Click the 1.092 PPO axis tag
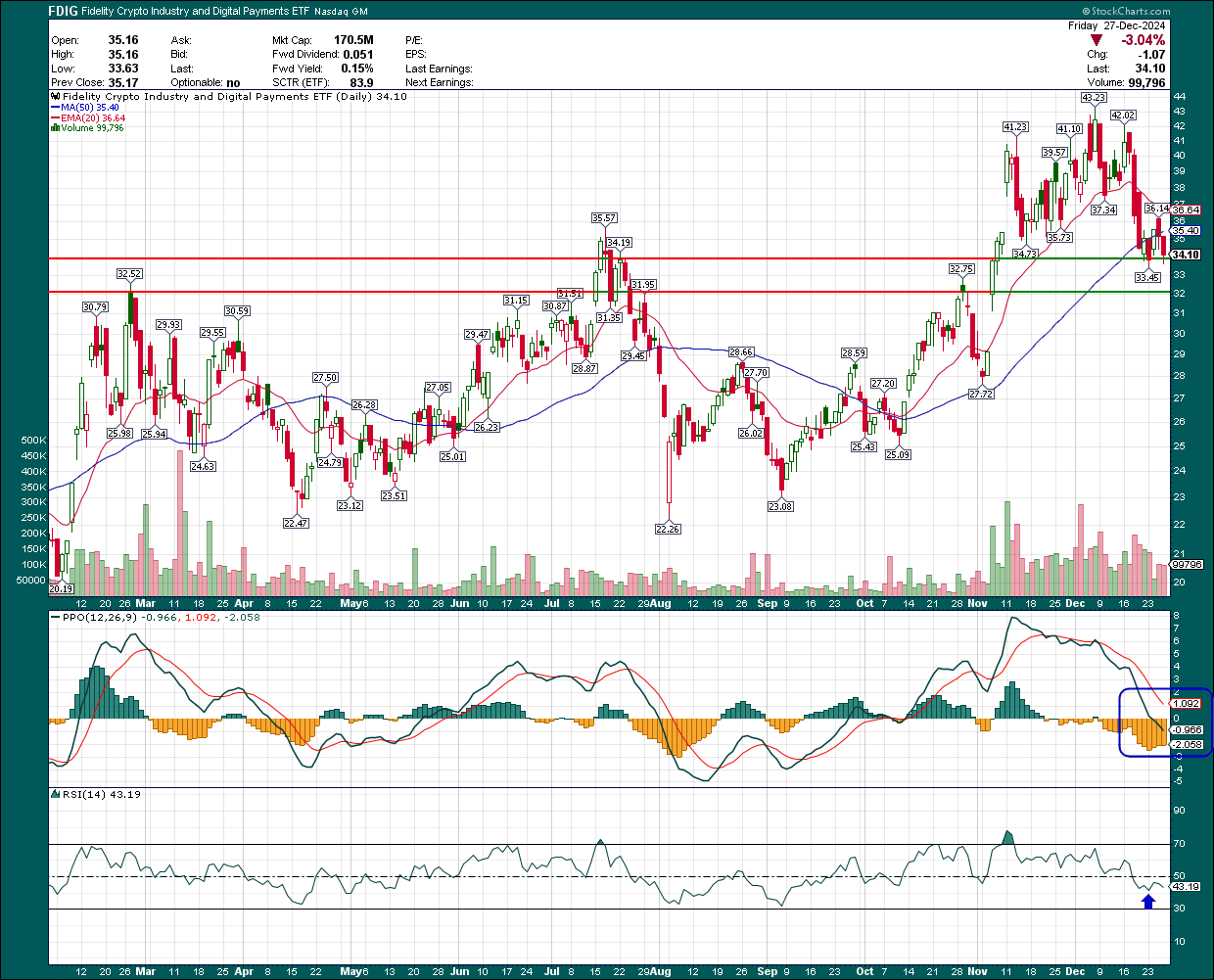The width and height of the screenshot is (1214, 980). point(1187,704)
